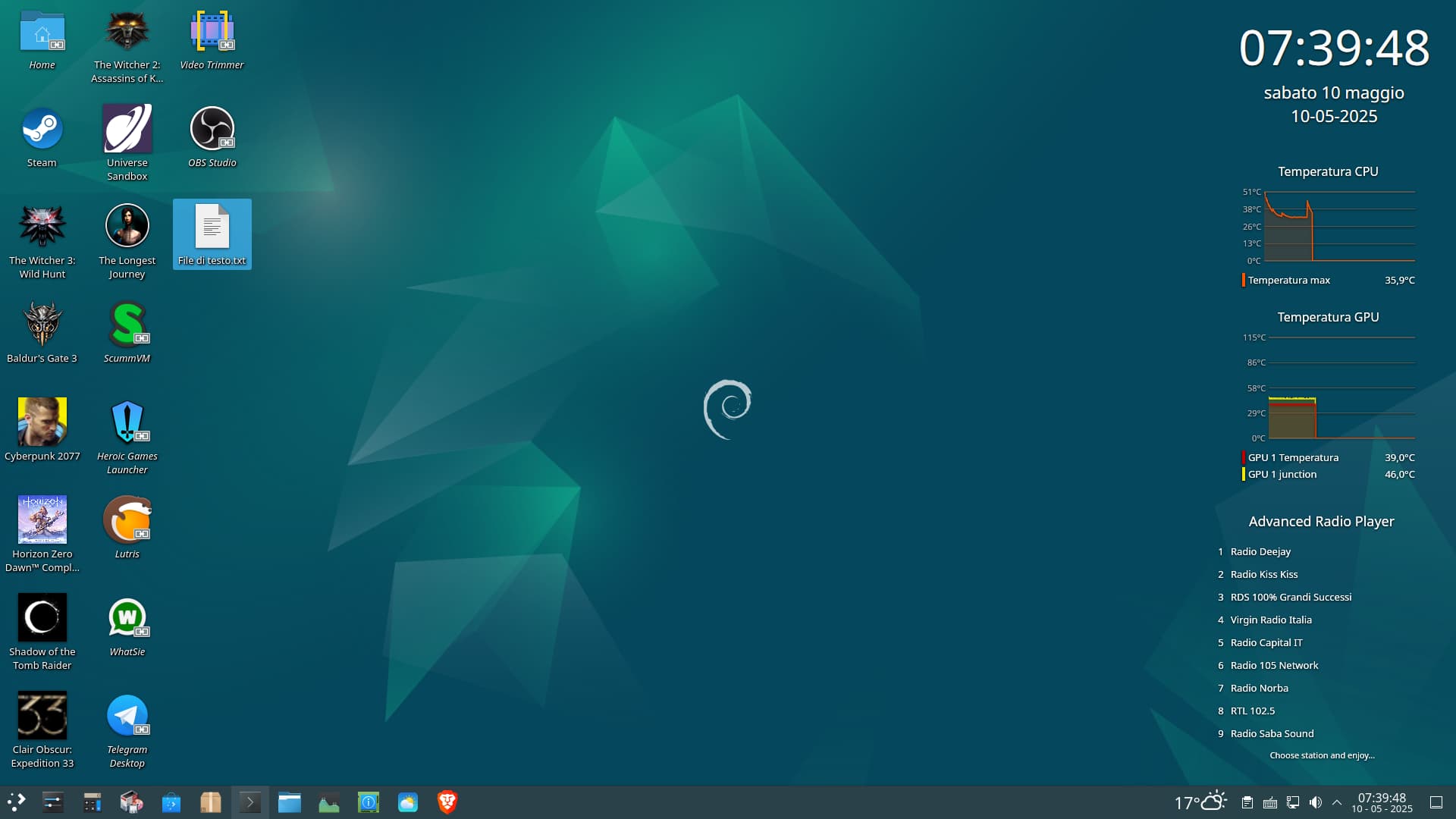Select Horizon Zero Dawn desktop icon
Image resolution: width=1456 pixels, height=819 pixels.
[x=42, y=535]
